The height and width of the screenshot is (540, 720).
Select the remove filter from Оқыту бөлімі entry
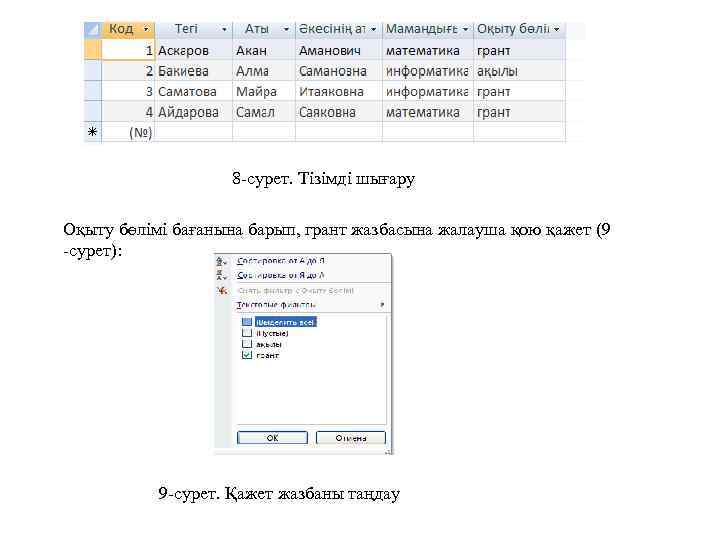(296, 291)
